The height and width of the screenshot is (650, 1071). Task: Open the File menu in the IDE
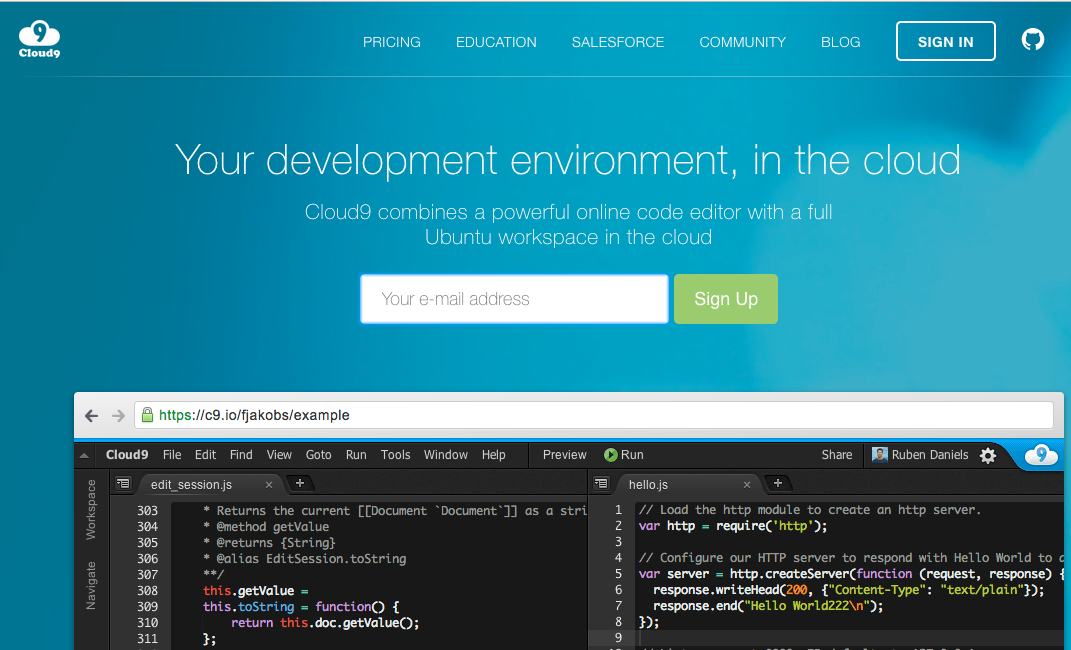coord(172,455)
